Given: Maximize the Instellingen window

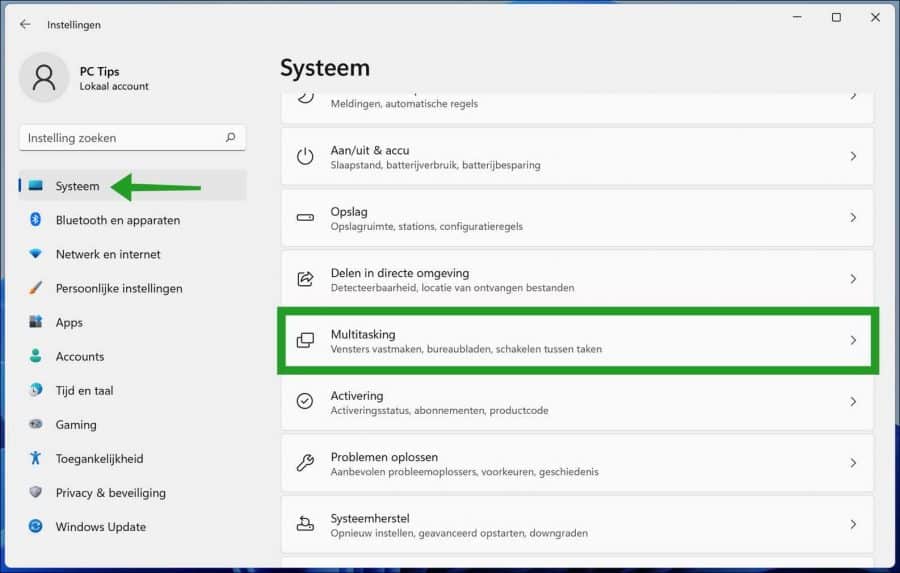Looking at the screenshot, I should [836, 17].
